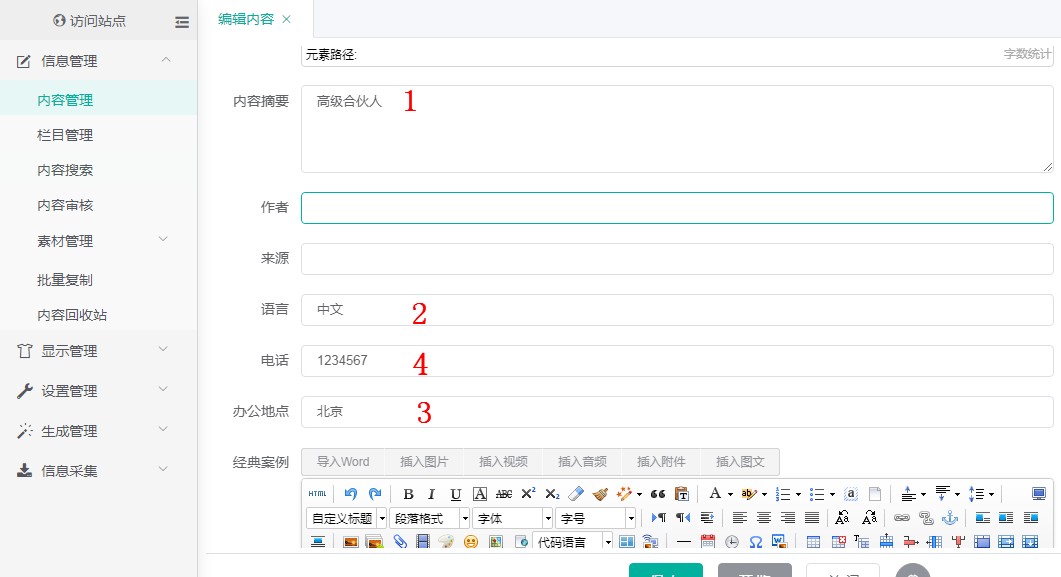
Task: Open the 字体 font family dropdown
Action: pos(513,518)
